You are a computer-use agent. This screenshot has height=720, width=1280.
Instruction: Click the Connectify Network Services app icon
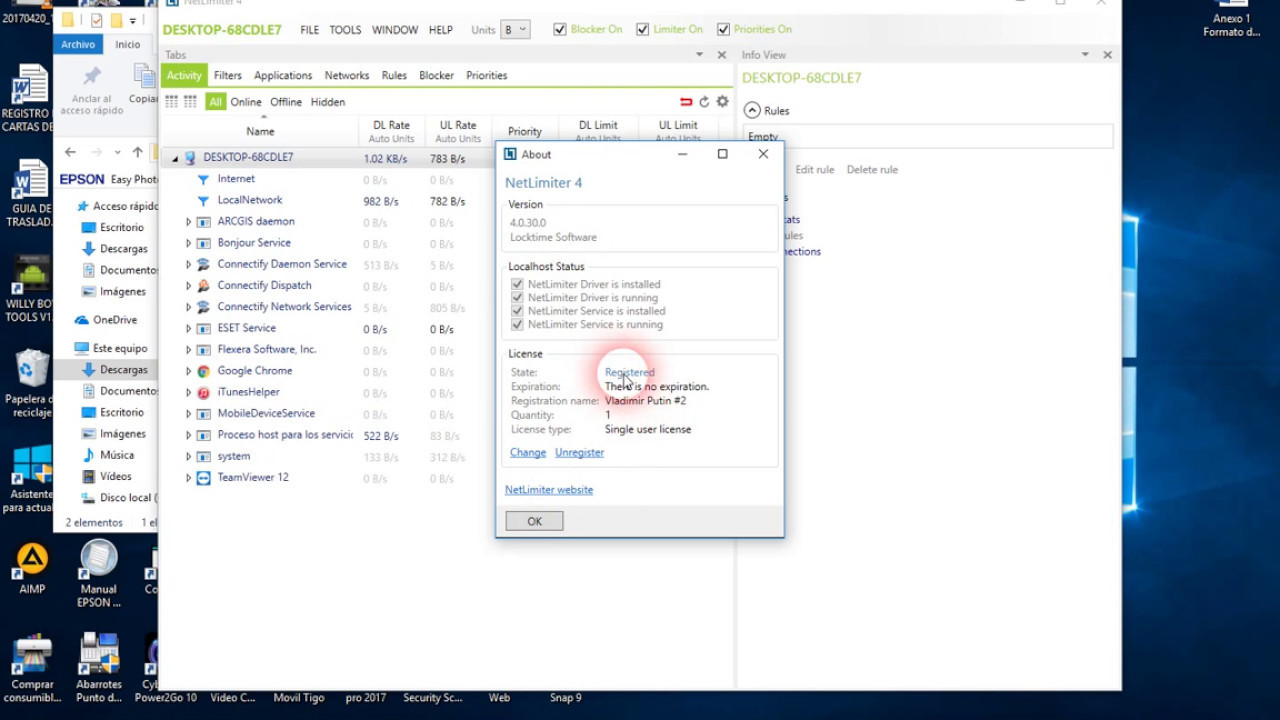tap(203, 307)
